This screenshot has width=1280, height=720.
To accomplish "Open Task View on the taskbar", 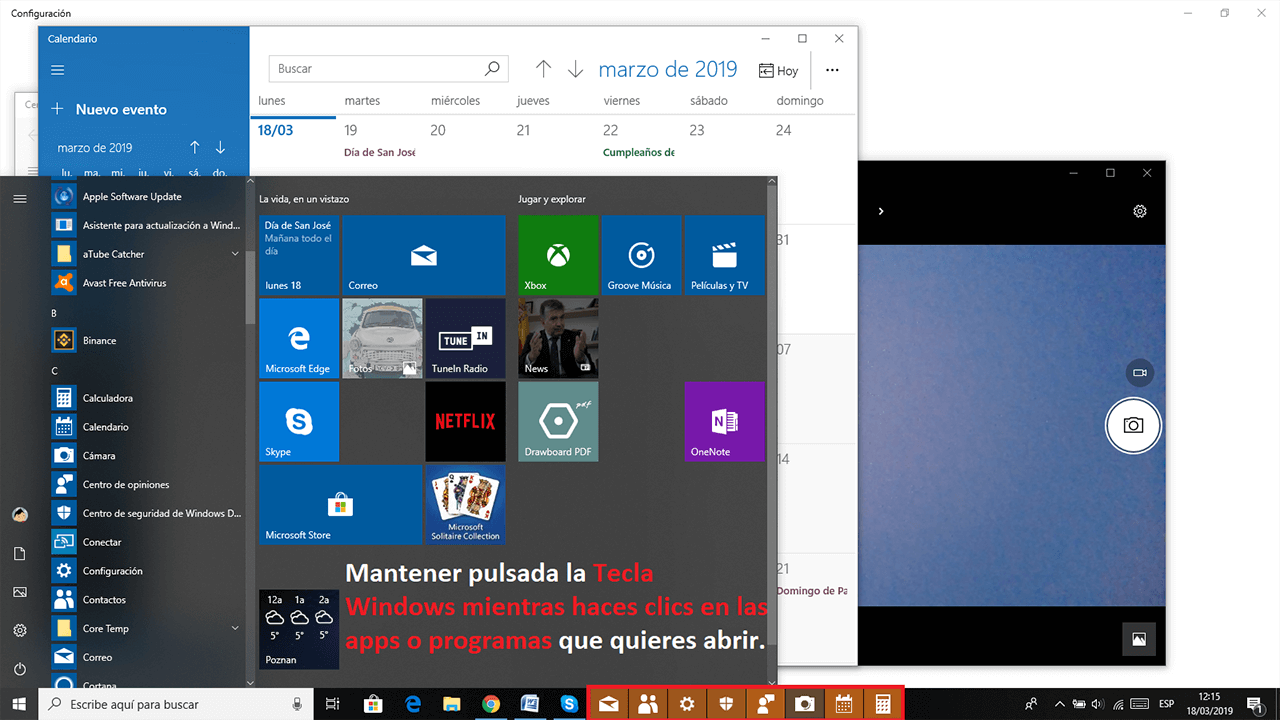I will (x=333, y=704).
